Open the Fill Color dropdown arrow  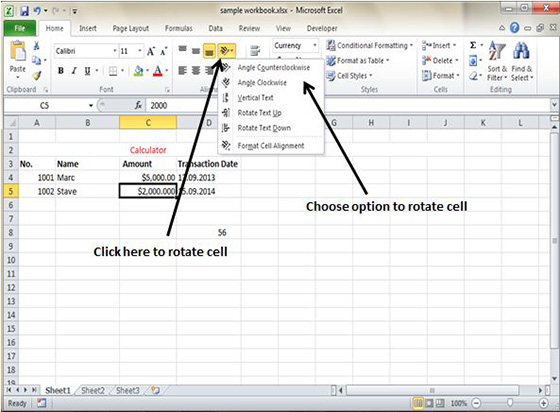(x=147, y=71)
